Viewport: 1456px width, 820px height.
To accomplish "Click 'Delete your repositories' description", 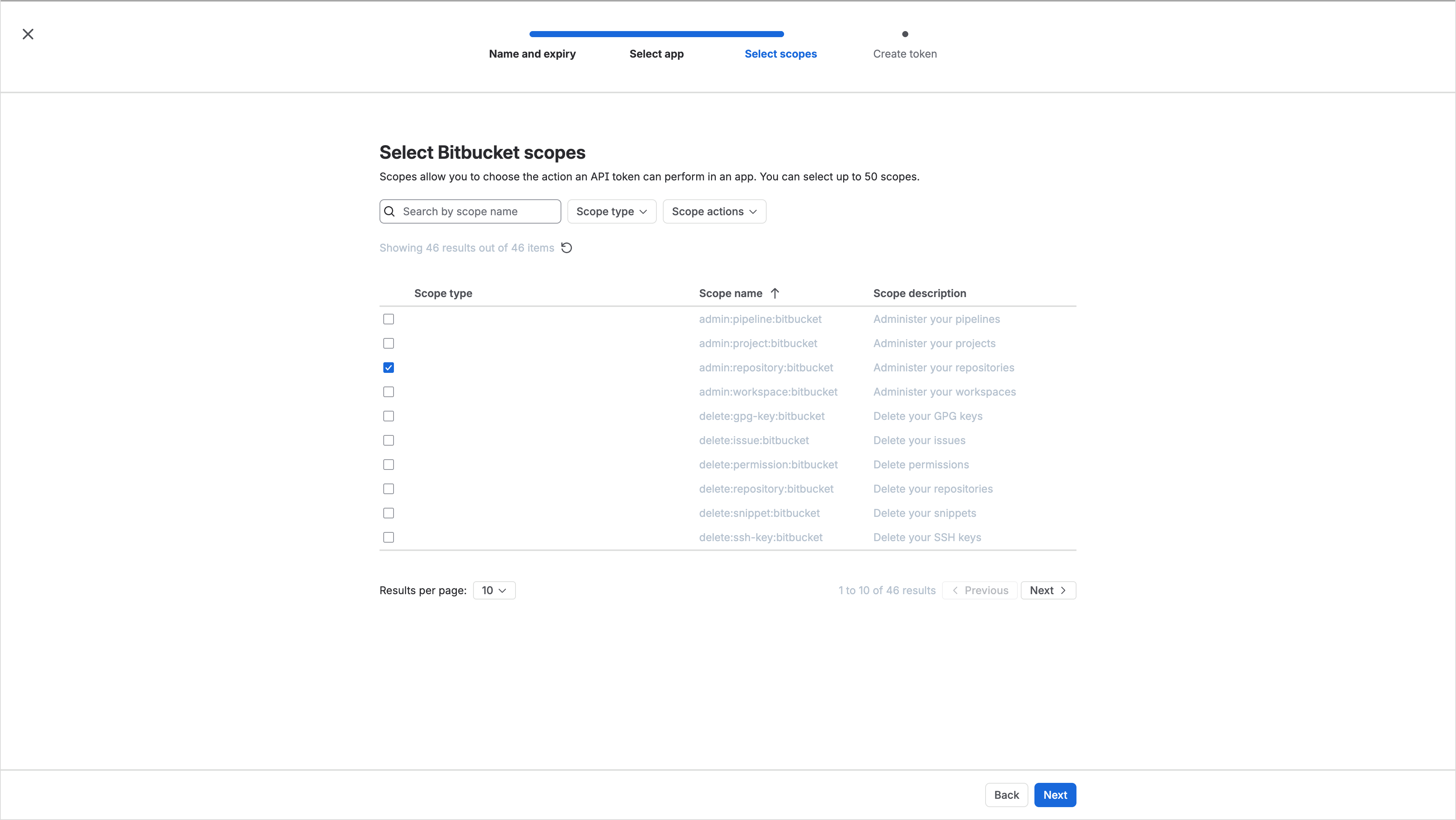I will (x=933, y=489).
